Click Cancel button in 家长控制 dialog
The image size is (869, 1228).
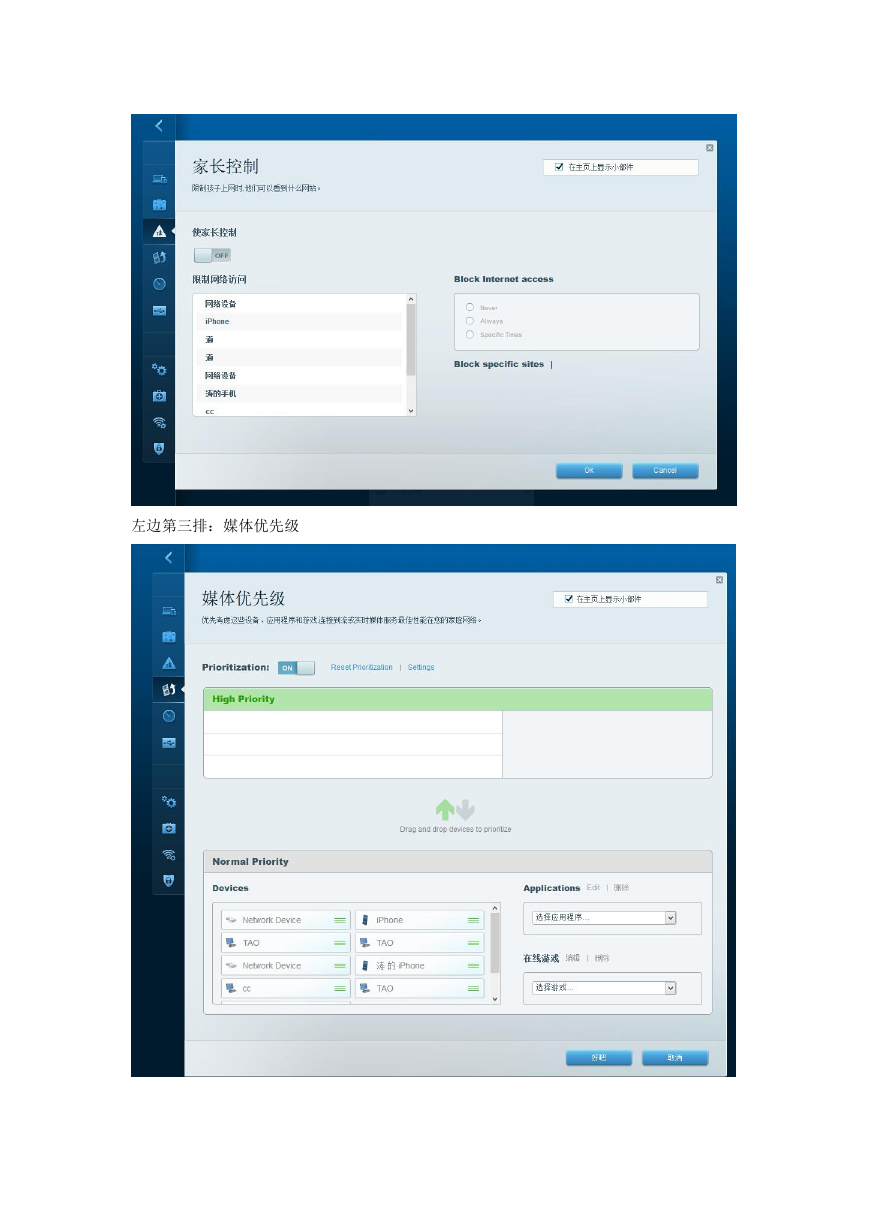click(x=665, y=470)
